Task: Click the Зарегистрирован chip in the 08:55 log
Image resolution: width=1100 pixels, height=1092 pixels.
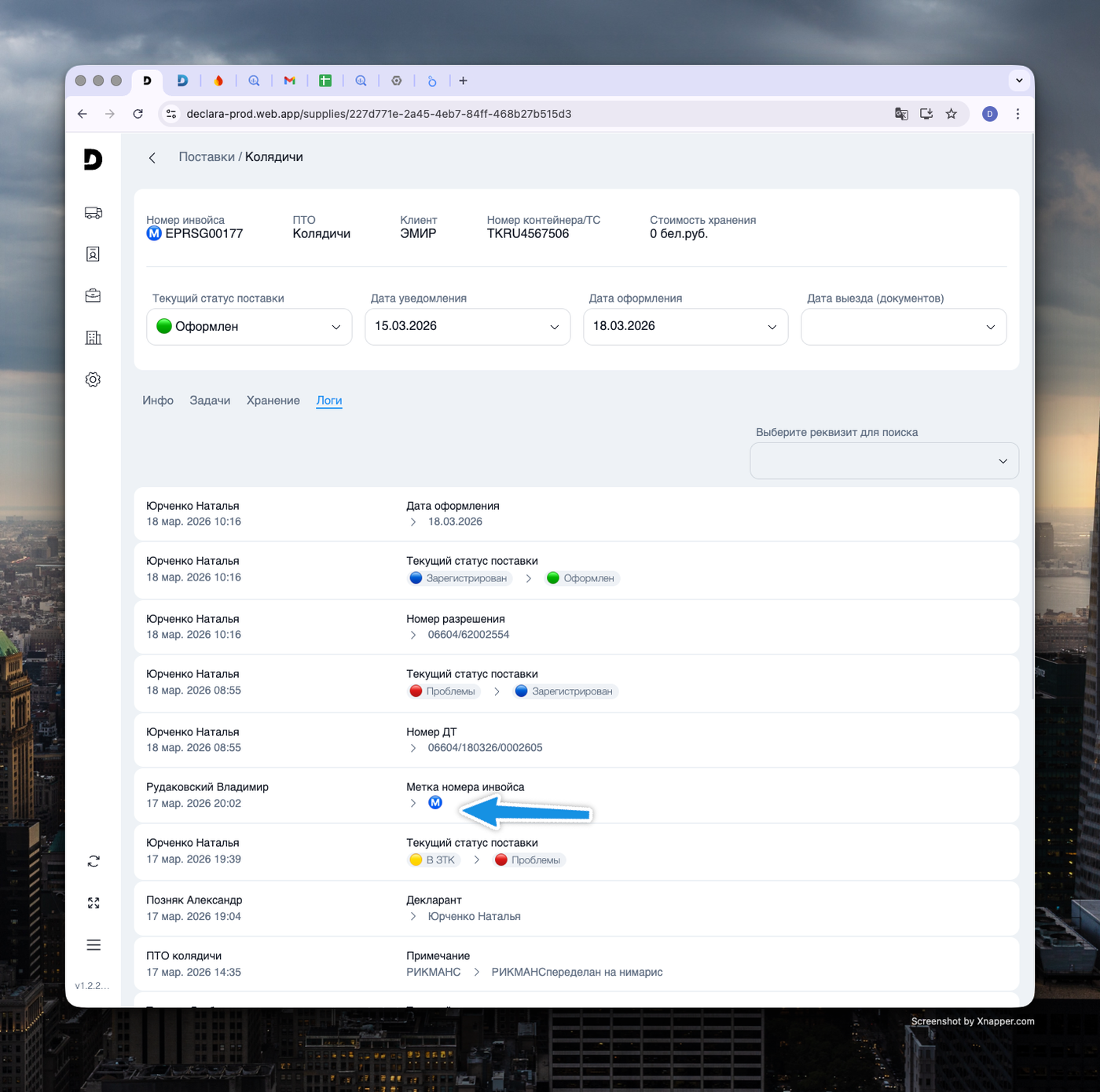Action: tap(565, 691)
